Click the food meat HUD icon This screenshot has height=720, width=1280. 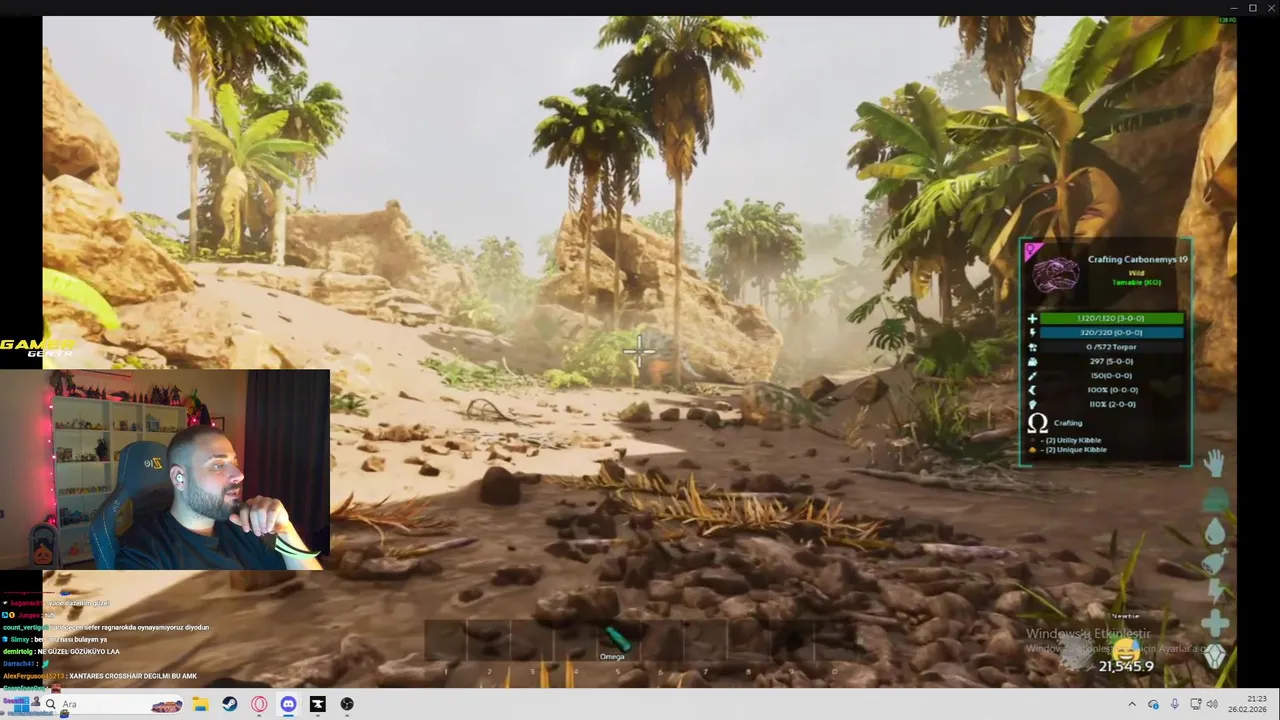1214,564
